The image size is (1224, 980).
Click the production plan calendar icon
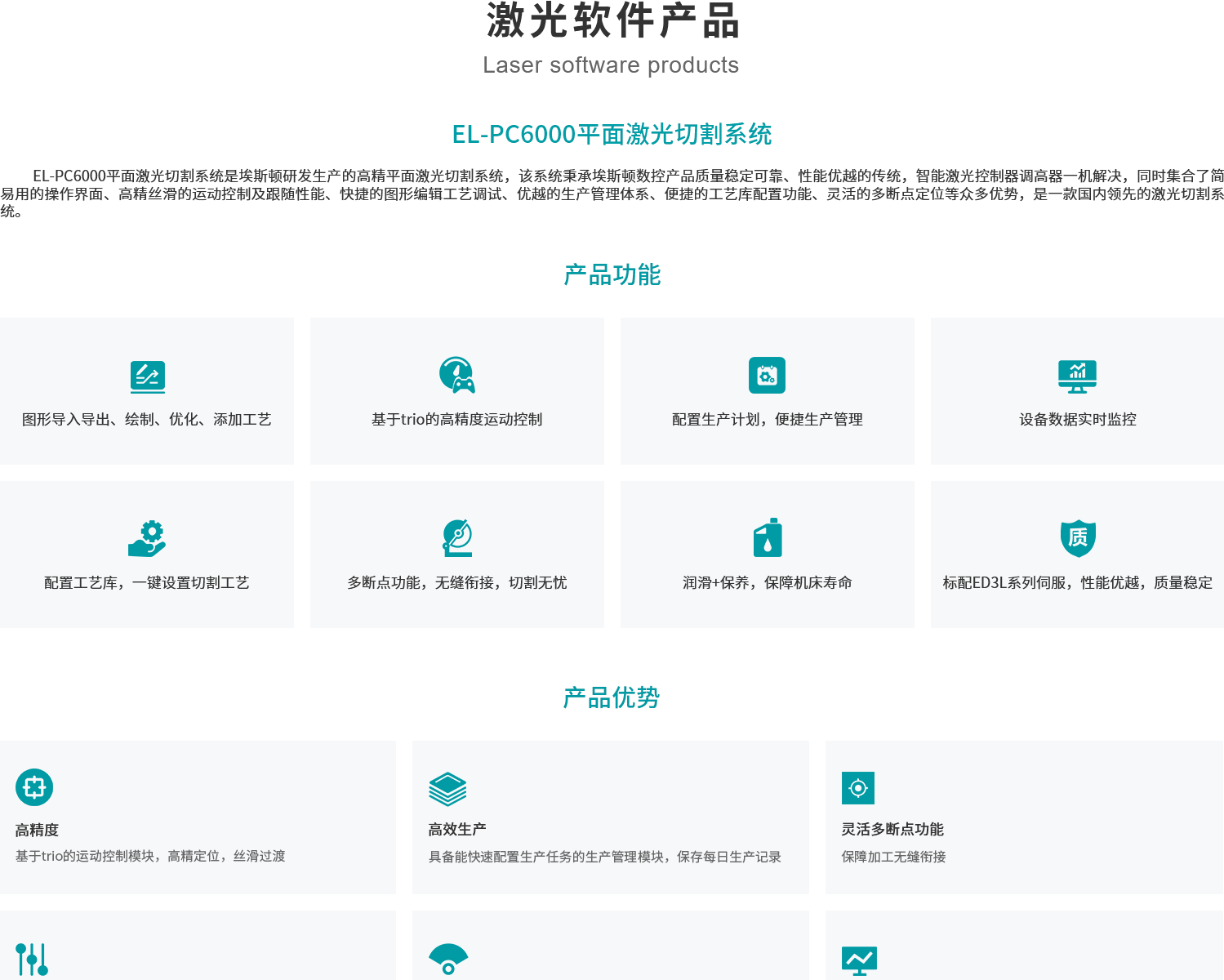pos(767,376)
